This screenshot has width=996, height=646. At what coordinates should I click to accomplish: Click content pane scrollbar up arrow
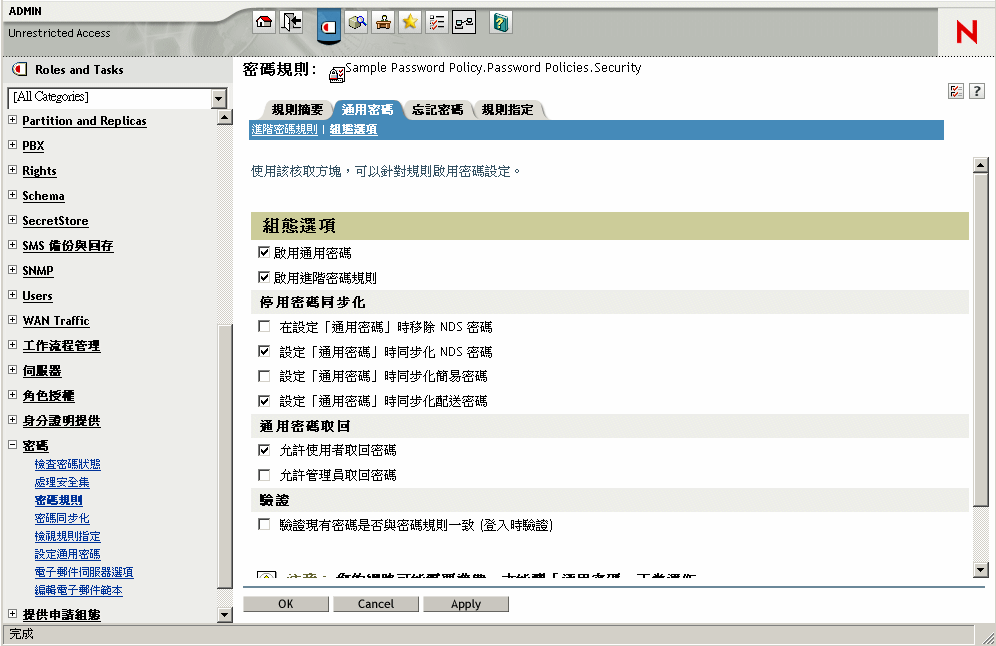(981, 165)
